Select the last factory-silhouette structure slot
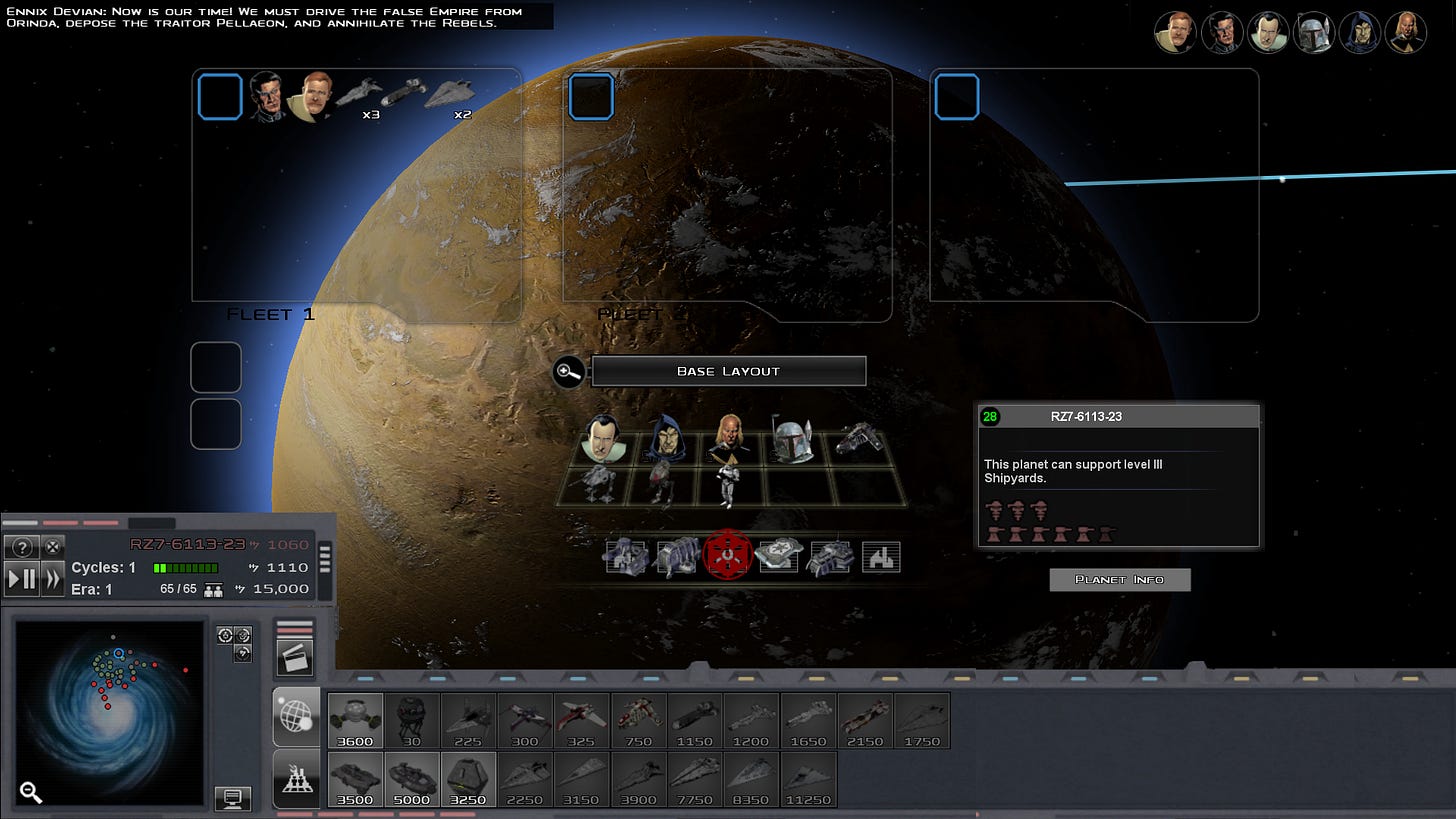This screenshot has height=819, width=1456. (x=881, y=557)
